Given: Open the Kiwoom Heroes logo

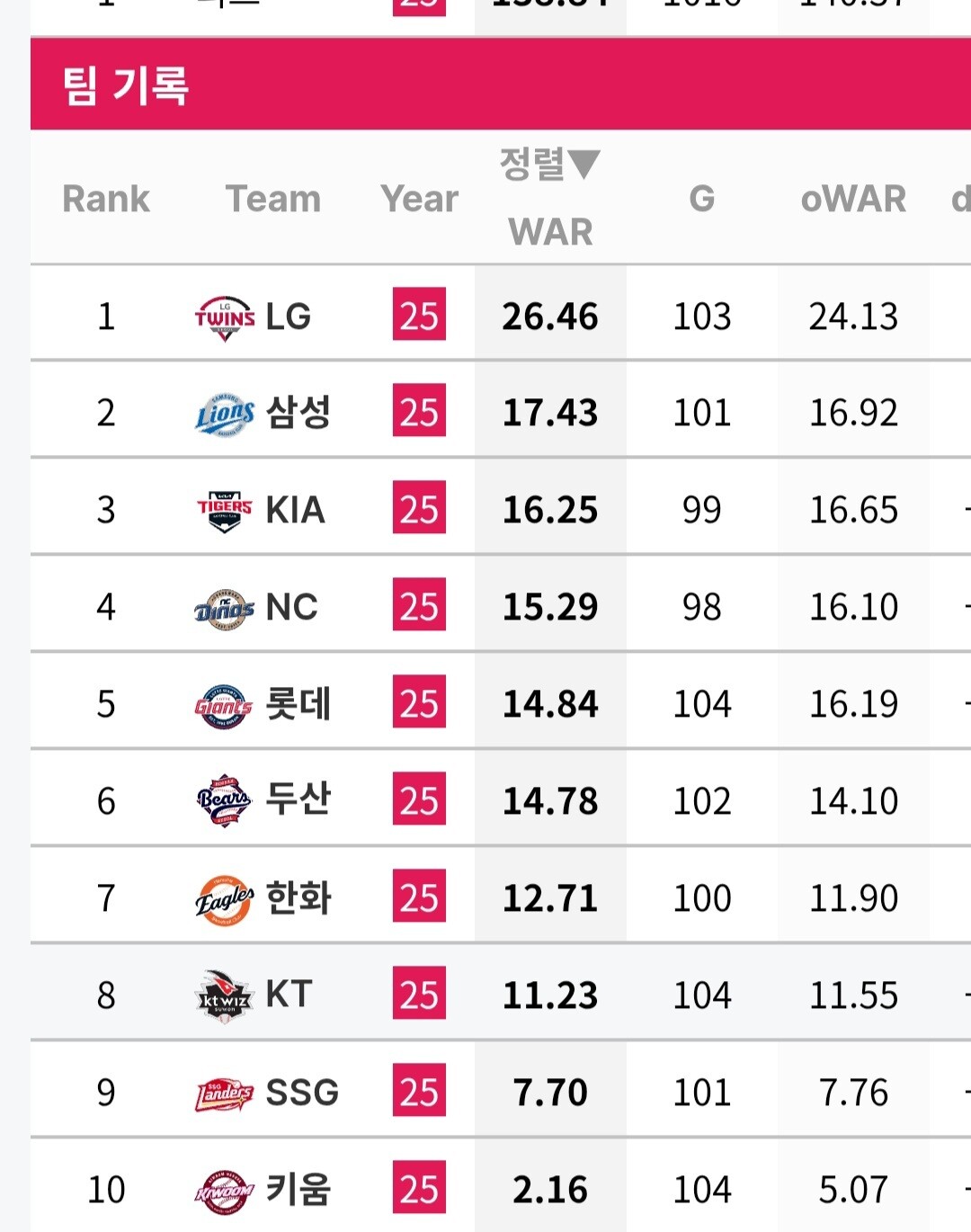Looking at the screenshot, I should tap(224, 1192).
